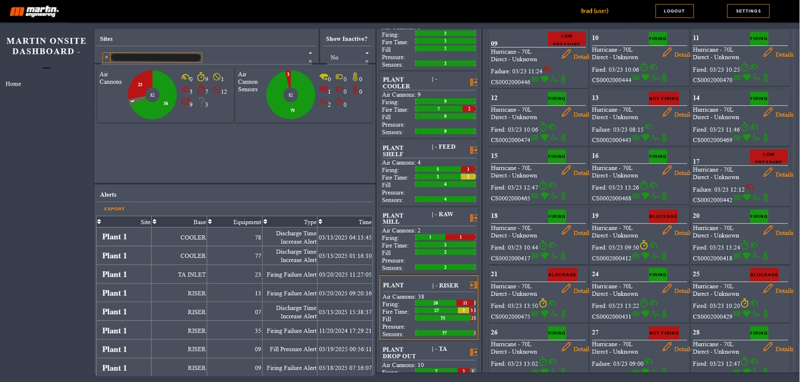Open the SETTINGS page
The image size is (800, 382).
pyautogui.click(x=748, y=11)
